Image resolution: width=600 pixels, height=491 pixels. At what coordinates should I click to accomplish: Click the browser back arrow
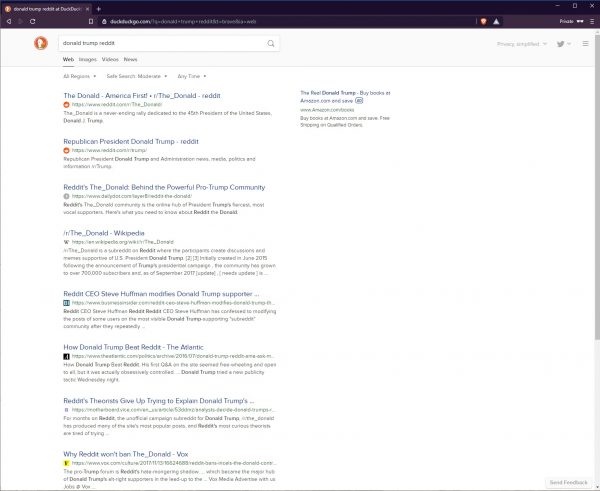tap(9, 20)
